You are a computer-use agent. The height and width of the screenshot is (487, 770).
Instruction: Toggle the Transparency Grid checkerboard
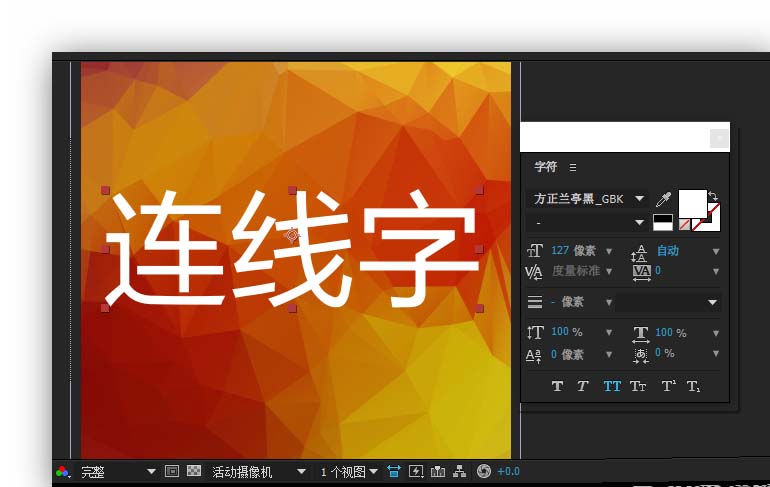click(194, 471)
